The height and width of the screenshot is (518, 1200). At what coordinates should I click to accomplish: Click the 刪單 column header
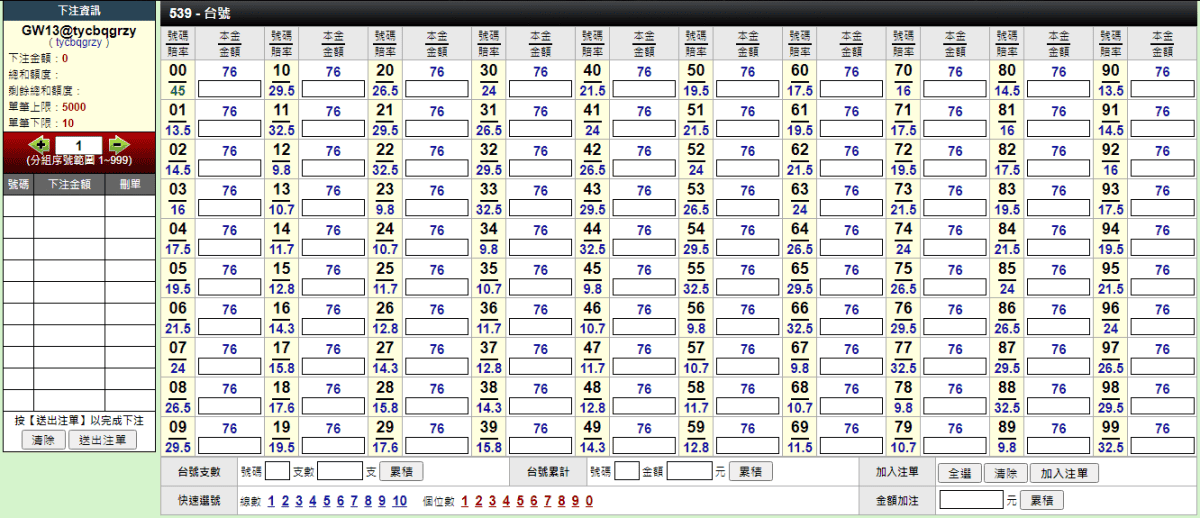(130, 185)
